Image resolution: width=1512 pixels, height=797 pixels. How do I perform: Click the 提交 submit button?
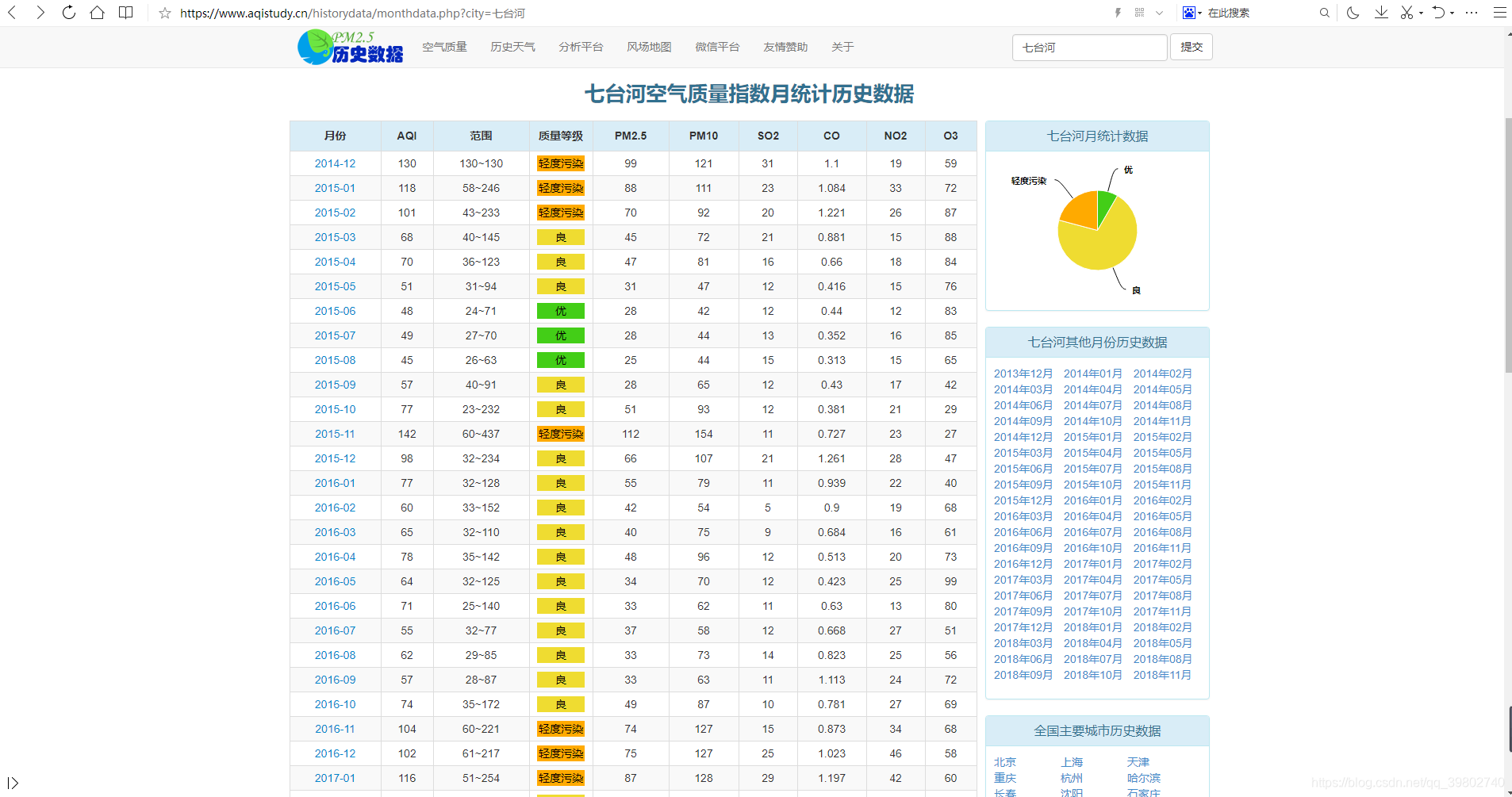(x=1192, y=47)
